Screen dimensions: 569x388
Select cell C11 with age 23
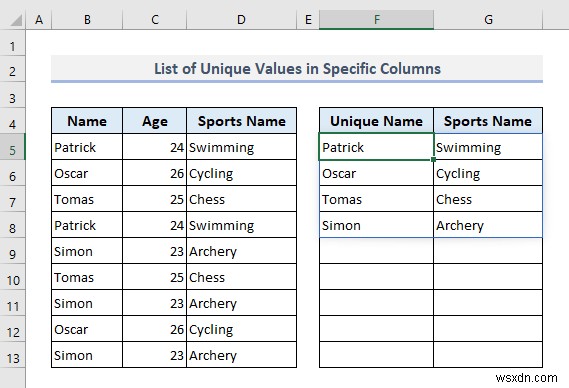click(x=155, y=303)
